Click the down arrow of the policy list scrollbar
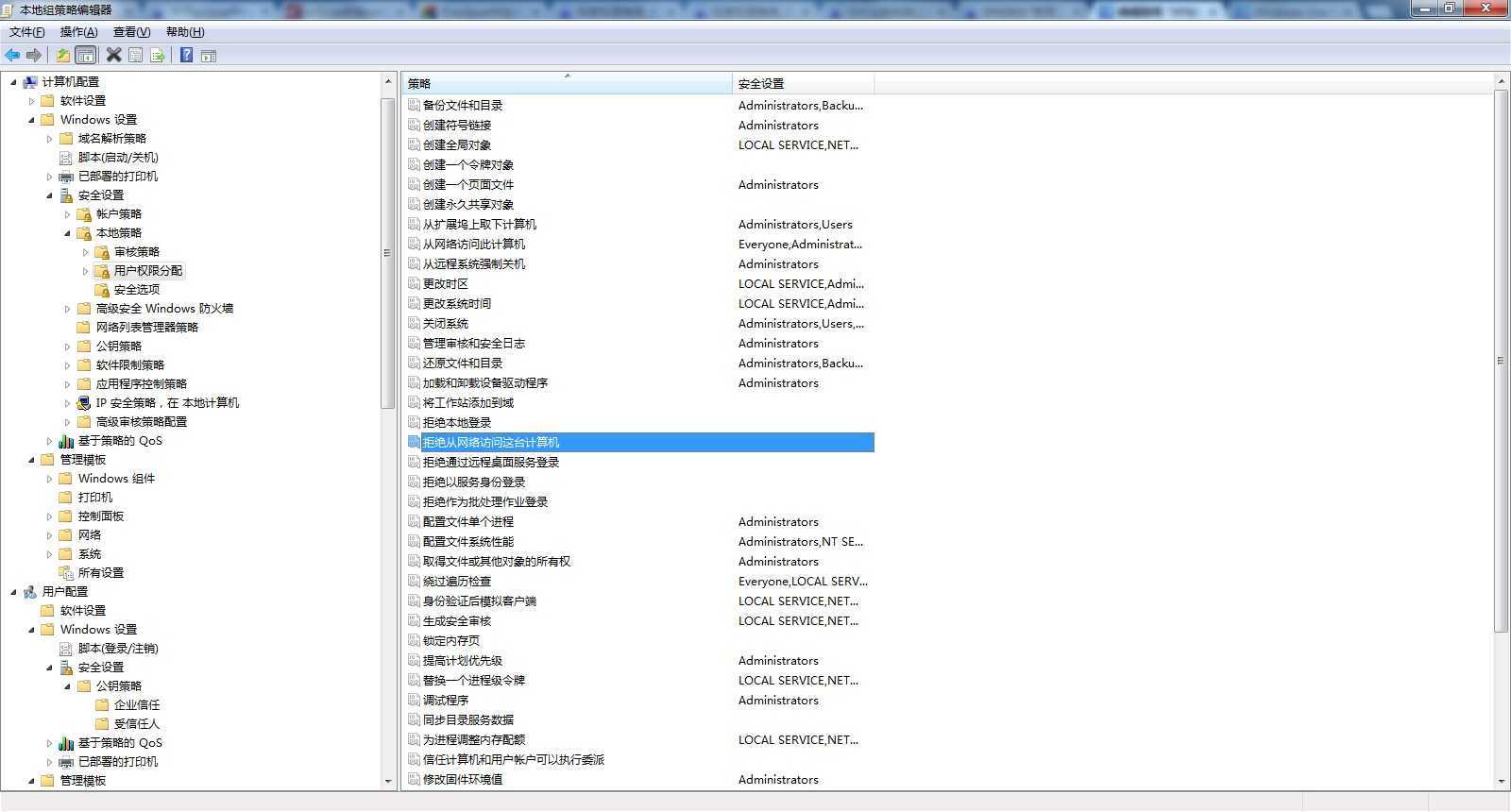Image resolution: width=1511 pixels, height=812 pixels. tap(1501, 782)
